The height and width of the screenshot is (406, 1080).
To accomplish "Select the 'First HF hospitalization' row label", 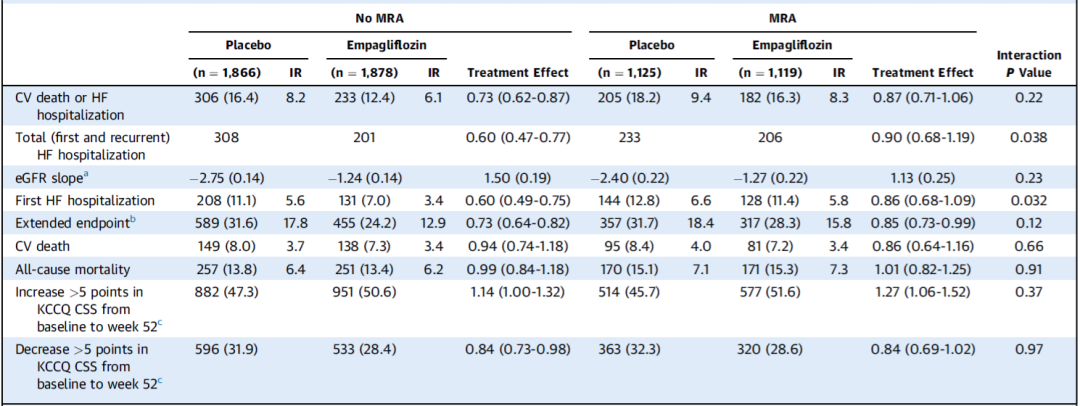I will (x=85, y=199).
